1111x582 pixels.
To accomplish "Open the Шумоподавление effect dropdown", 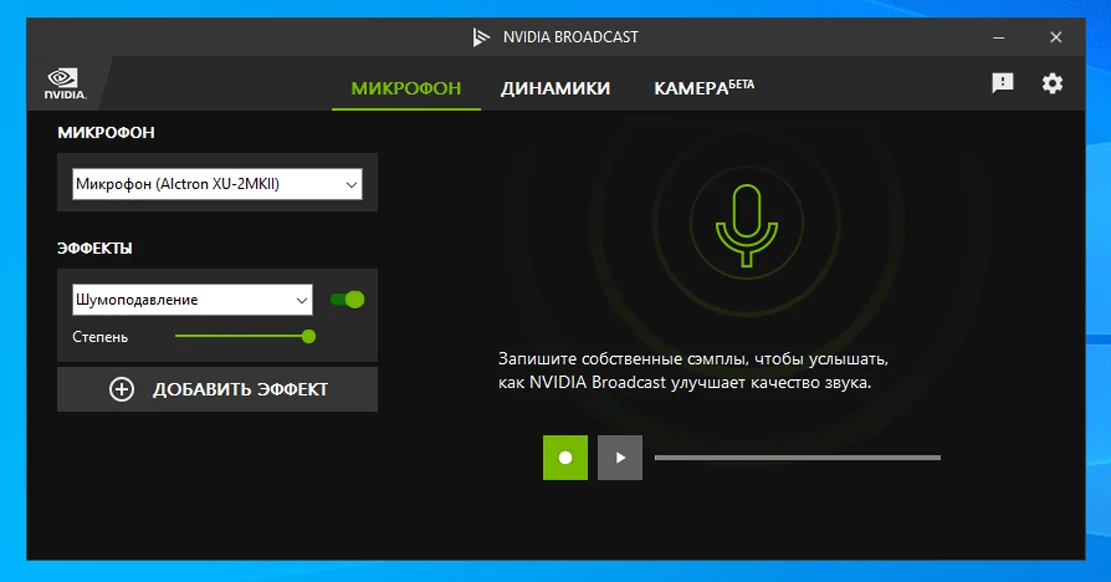I will (192, 300).
